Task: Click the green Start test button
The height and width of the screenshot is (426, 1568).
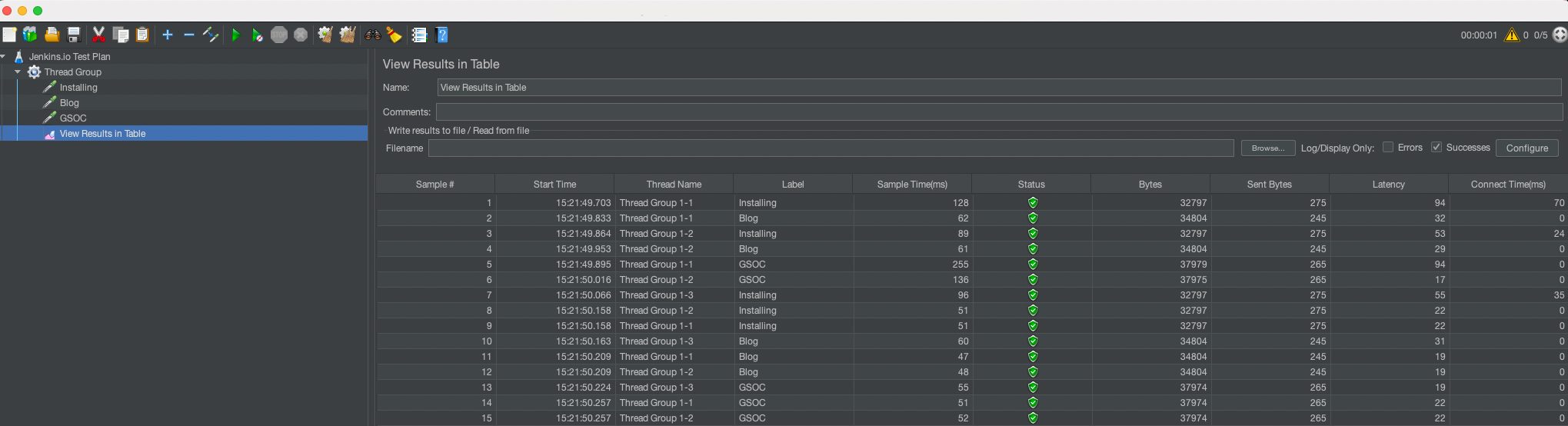Action: (236, 35)
